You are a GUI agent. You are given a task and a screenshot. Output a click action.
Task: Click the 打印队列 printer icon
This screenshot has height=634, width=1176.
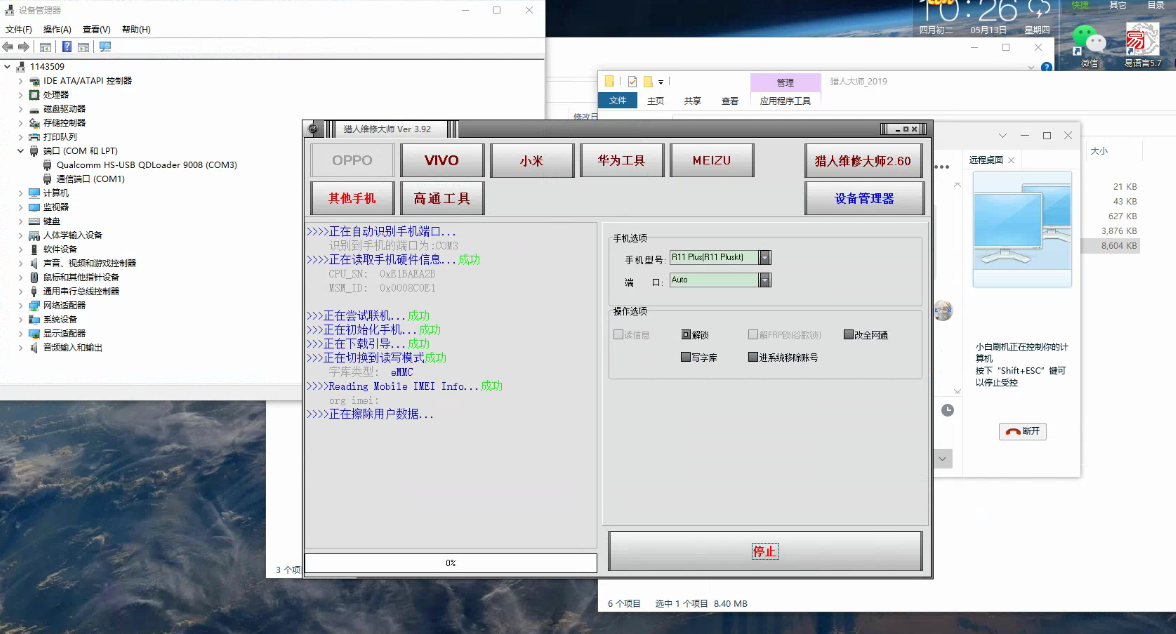click(x=34, y=137)
